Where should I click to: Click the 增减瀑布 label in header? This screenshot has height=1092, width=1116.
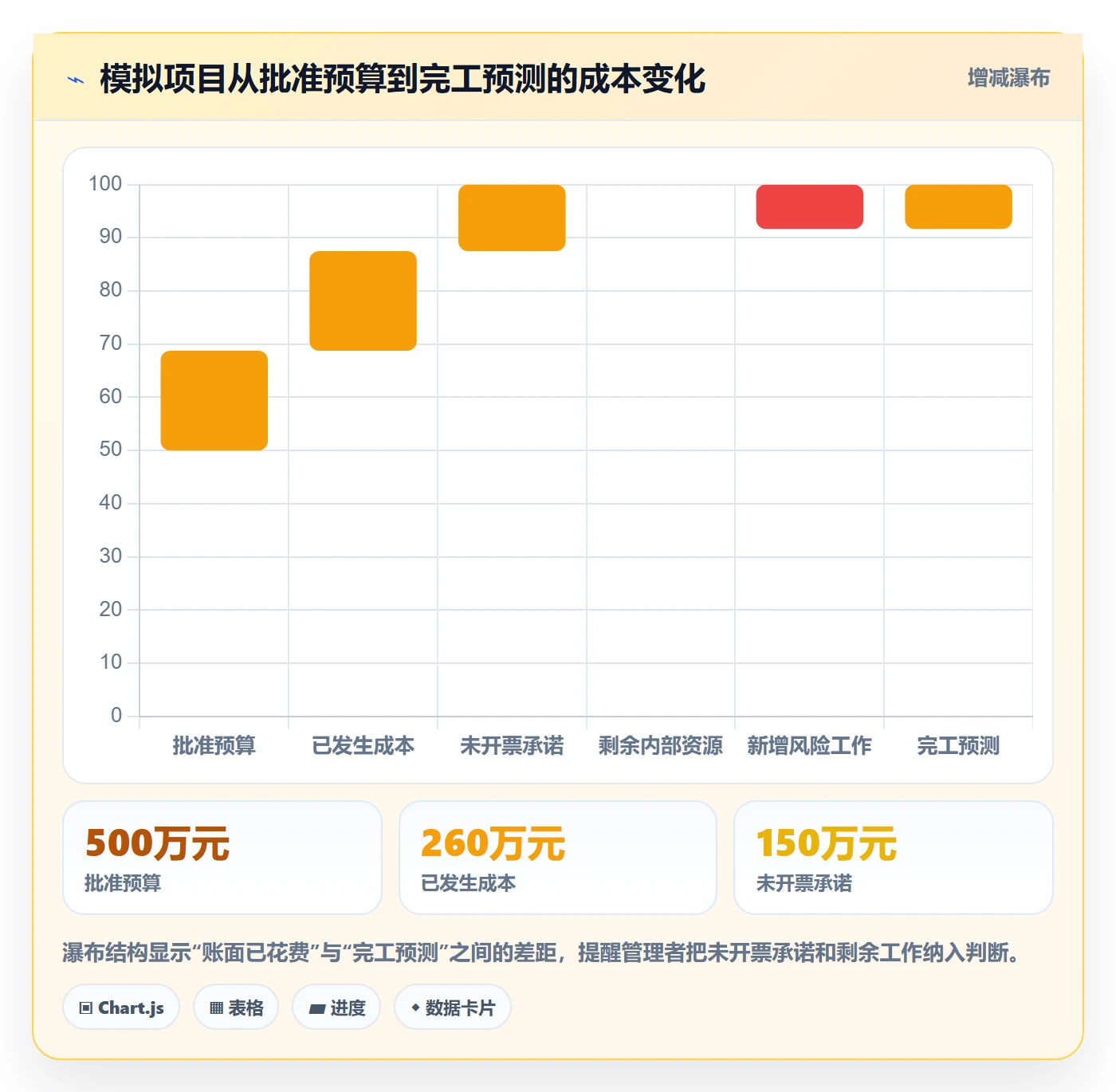click(x=1008, y=78)
